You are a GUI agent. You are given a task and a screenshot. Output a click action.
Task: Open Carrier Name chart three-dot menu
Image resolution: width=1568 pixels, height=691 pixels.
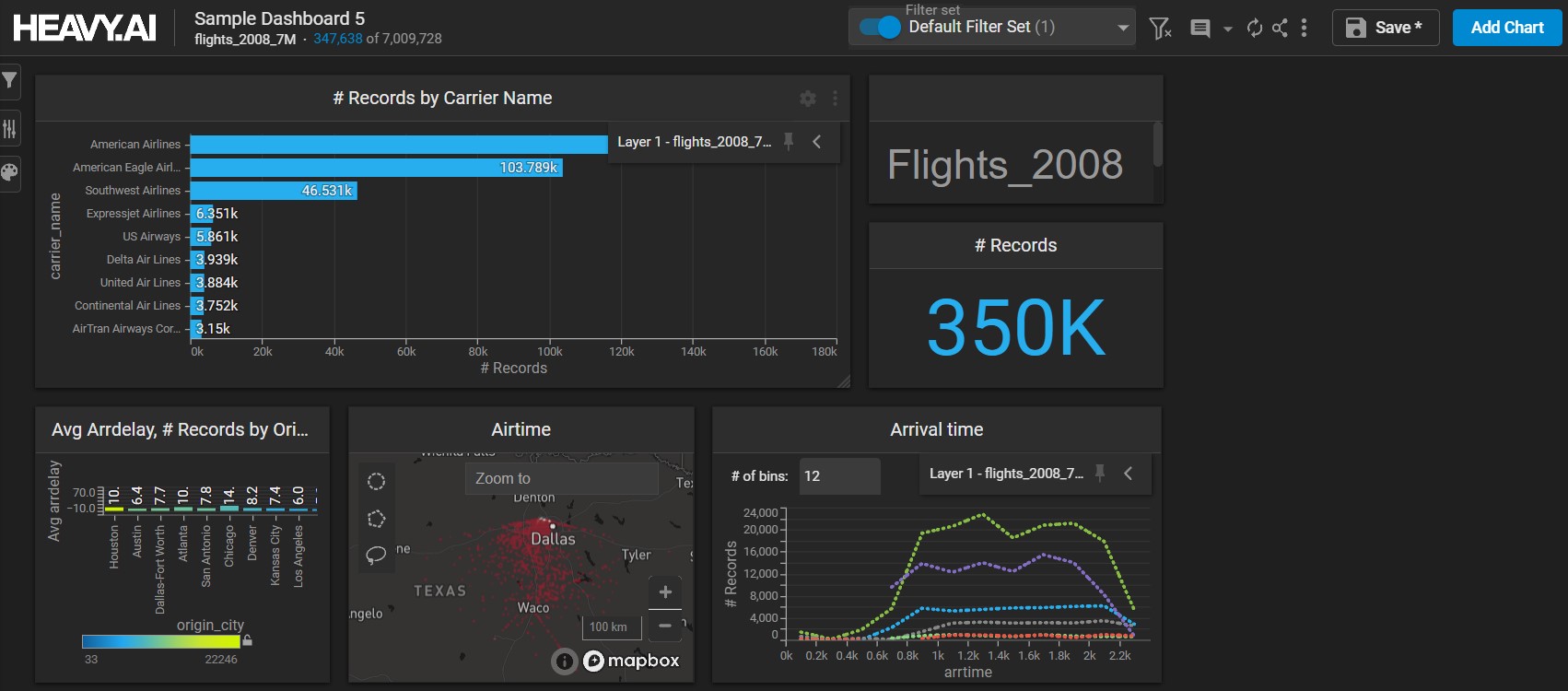click(835, 99)
